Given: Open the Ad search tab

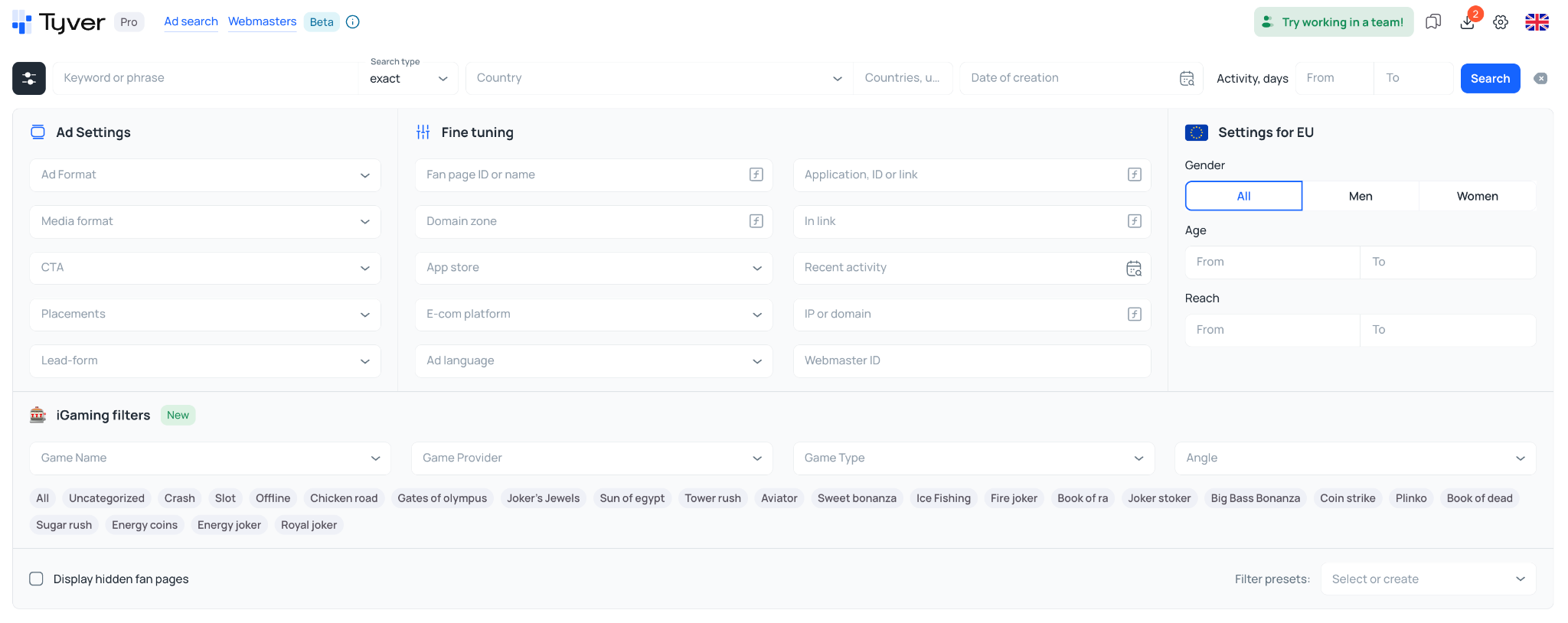Looking at the screenshot, I should [x=191, y=21].
